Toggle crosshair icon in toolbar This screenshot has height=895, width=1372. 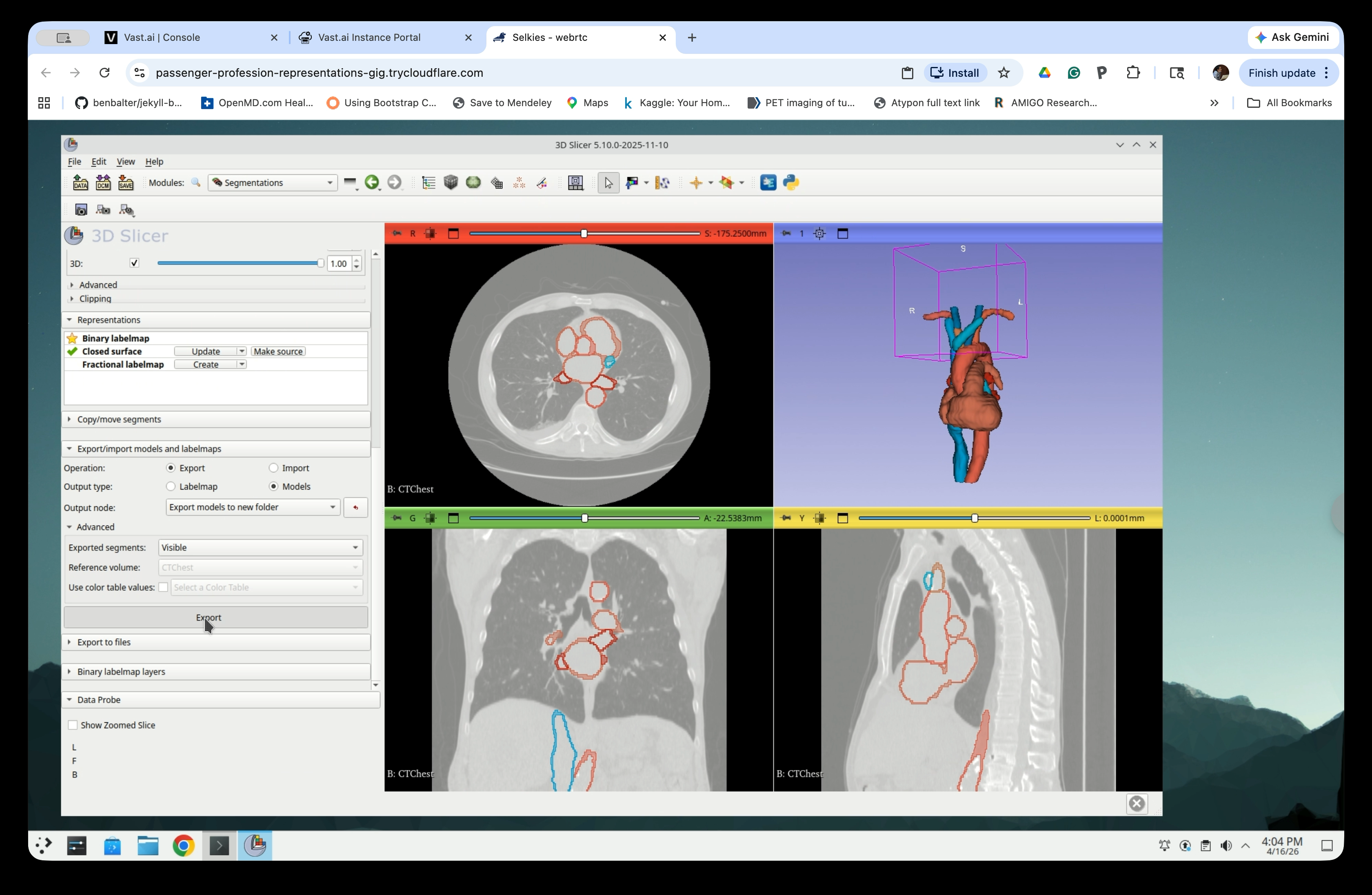point(696,183)
